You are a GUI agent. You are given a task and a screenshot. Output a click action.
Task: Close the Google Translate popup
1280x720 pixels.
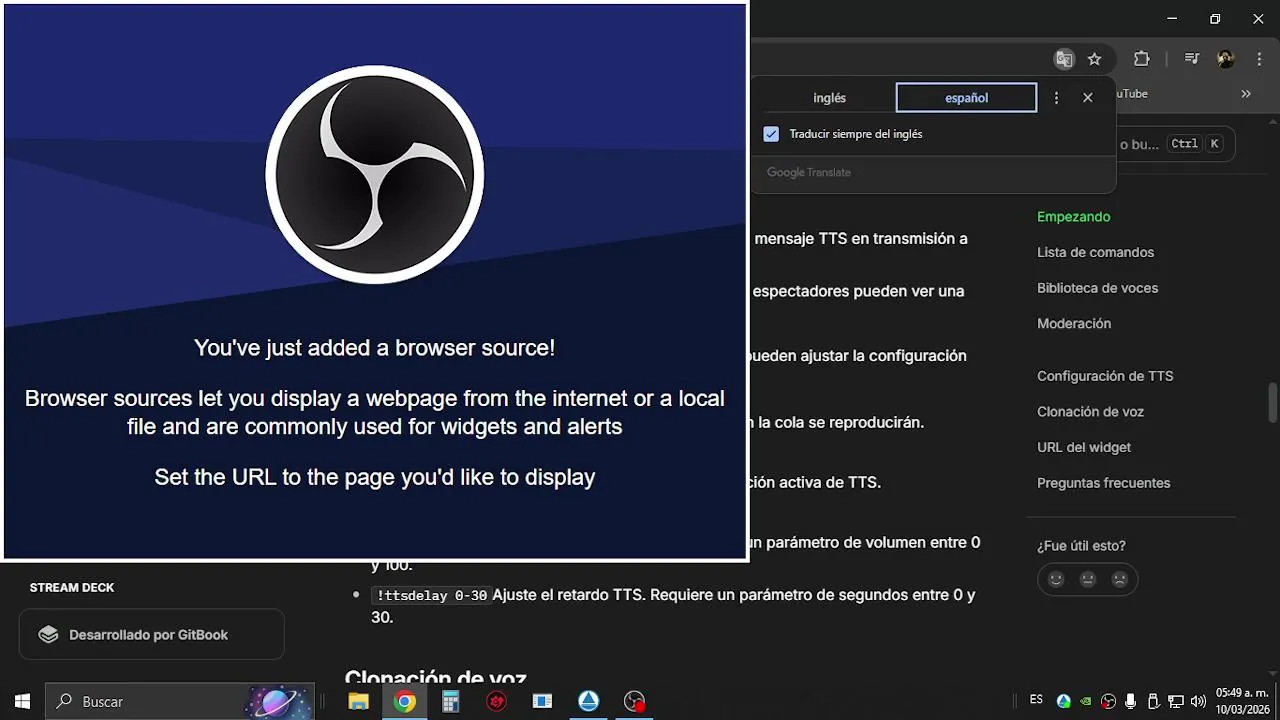[x=1088, y=98]
